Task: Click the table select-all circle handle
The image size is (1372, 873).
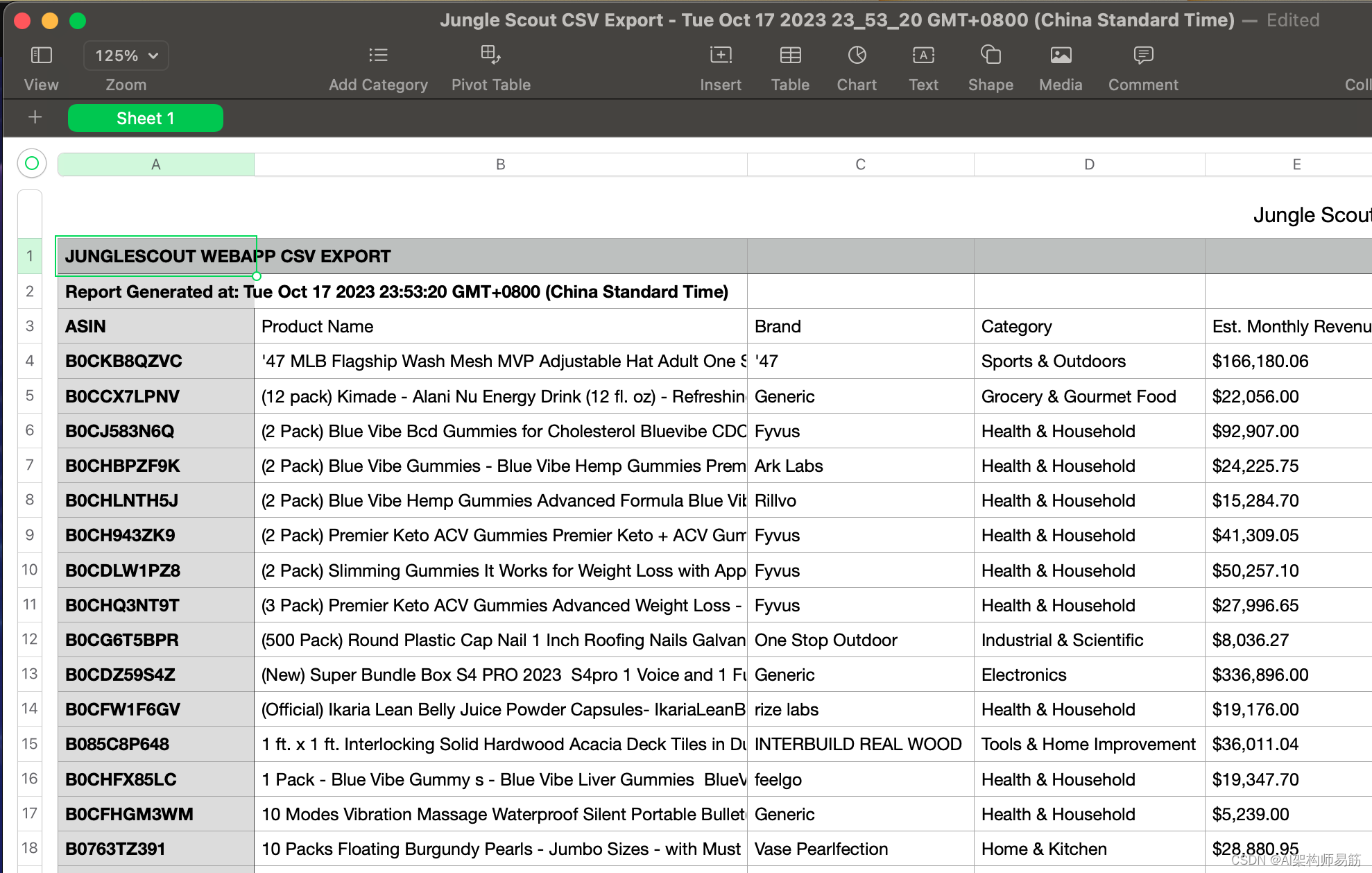Action: coord(32,163)
